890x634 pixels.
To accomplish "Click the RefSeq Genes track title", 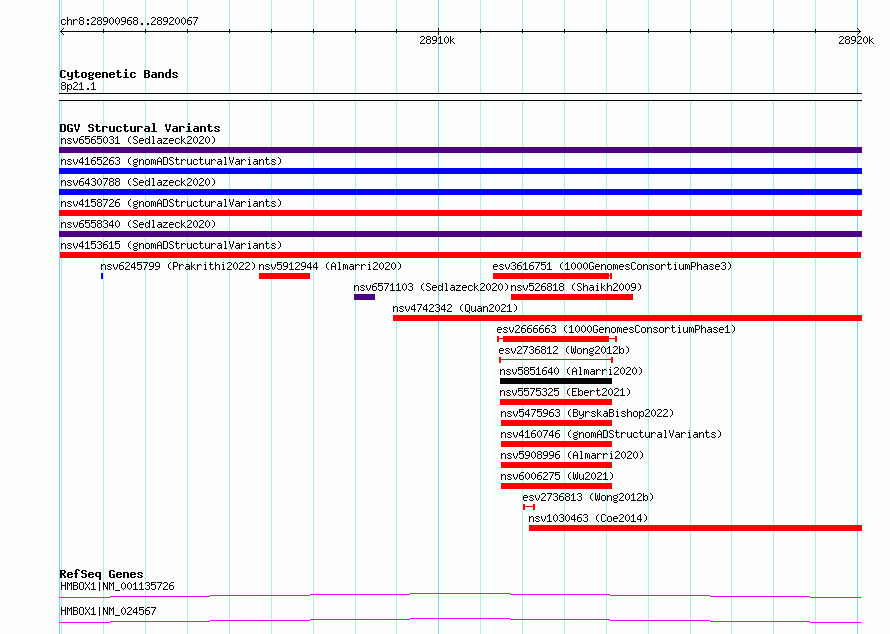I will click(x=101, y=574).
